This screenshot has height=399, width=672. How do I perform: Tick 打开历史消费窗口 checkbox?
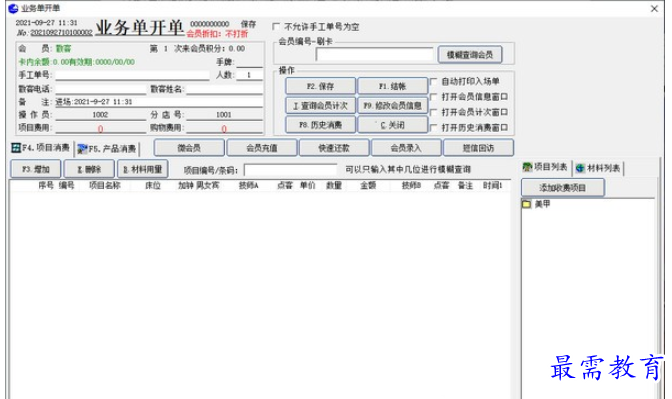tap(433, 128)
